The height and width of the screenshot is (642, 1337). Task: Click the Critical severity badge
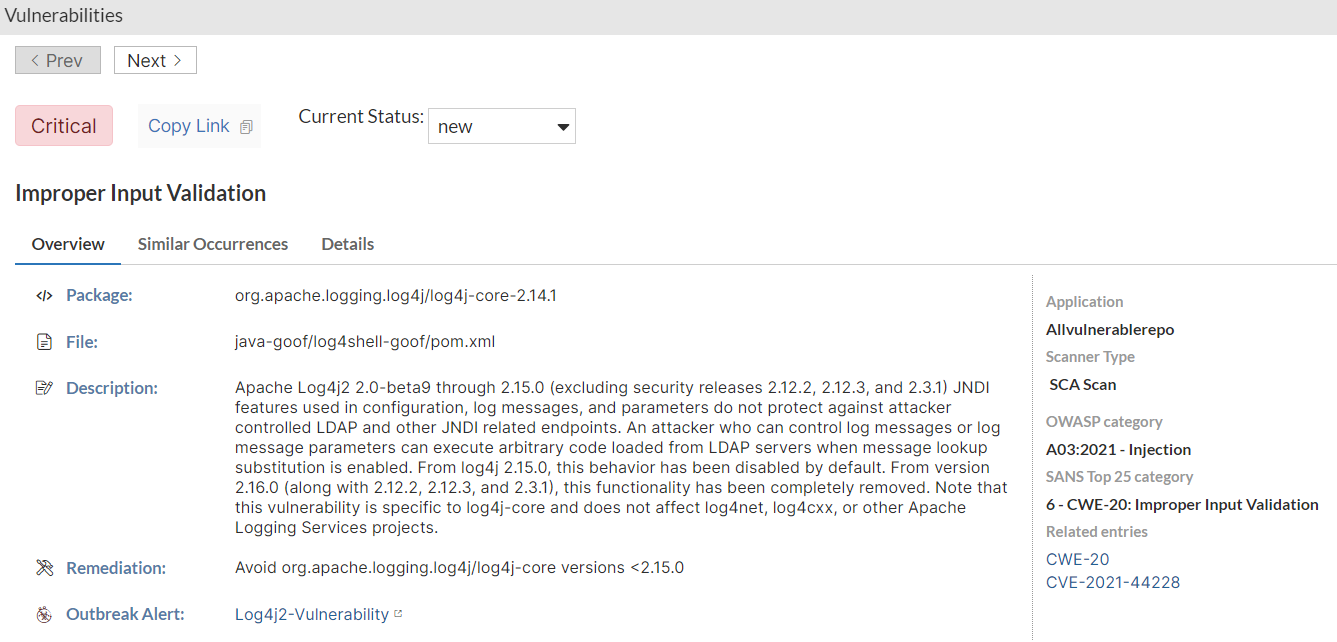[x=63, y=125]
